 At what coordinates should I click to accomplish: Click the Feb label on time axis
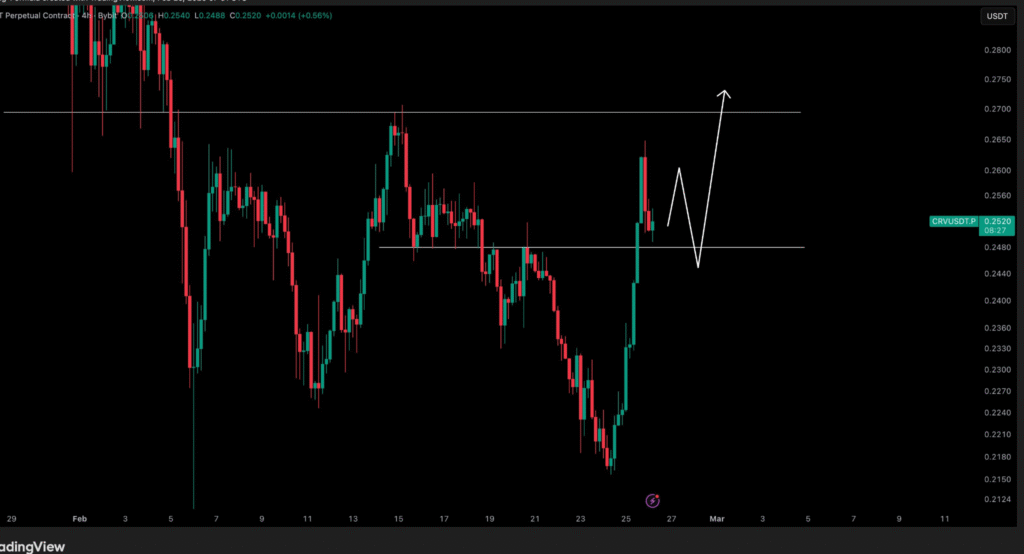pyautogui.click(x=79, y=520)
